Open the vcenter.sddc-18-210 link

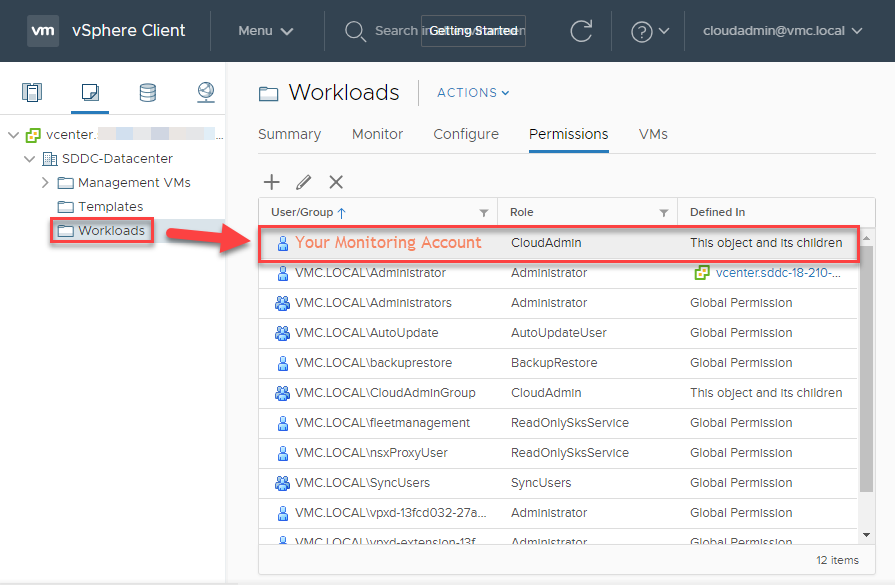point(778,273)
